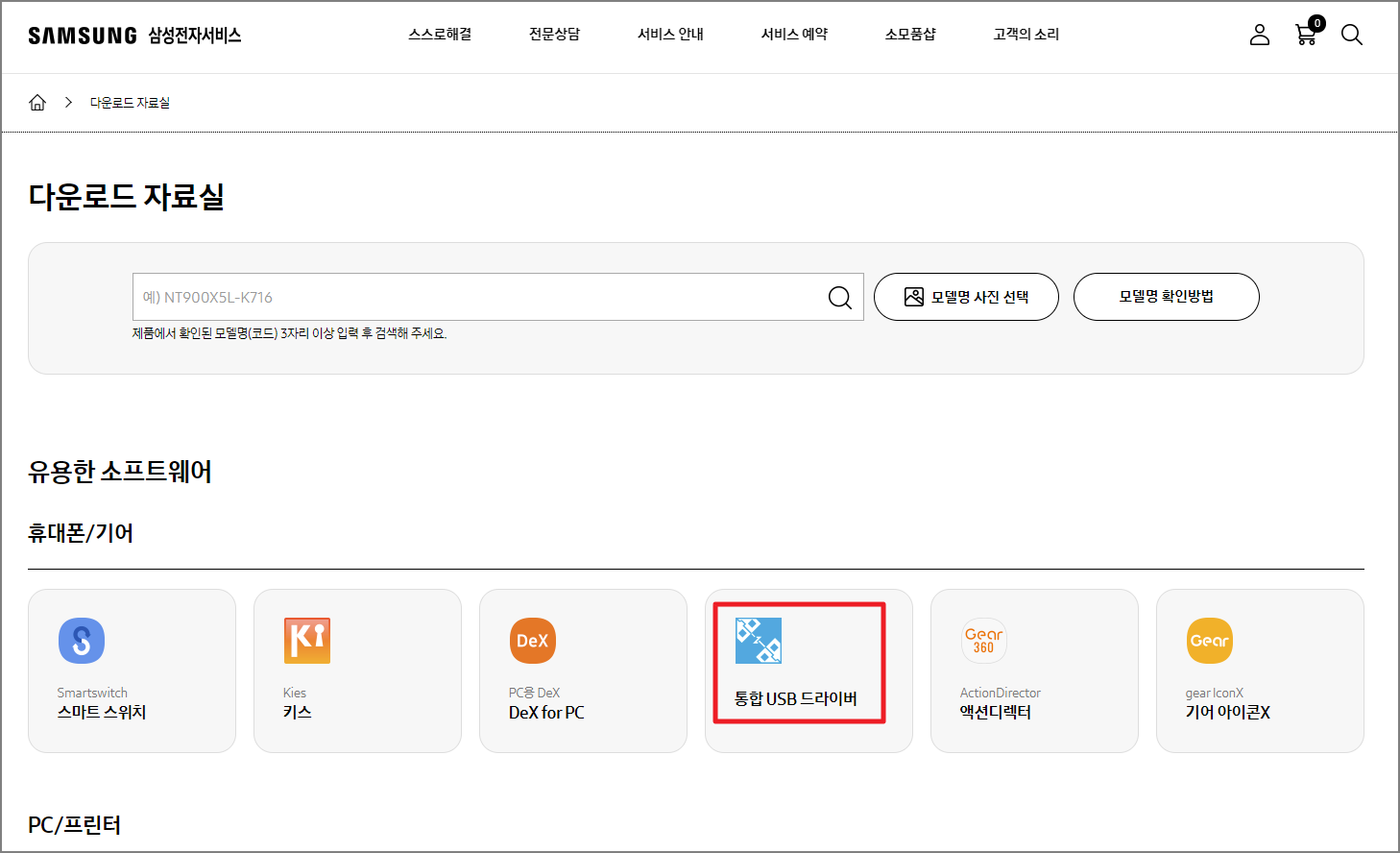This screenshot has width=1400, height=853.
Task: Select the Smartswitch app icon
Action: 82,641
